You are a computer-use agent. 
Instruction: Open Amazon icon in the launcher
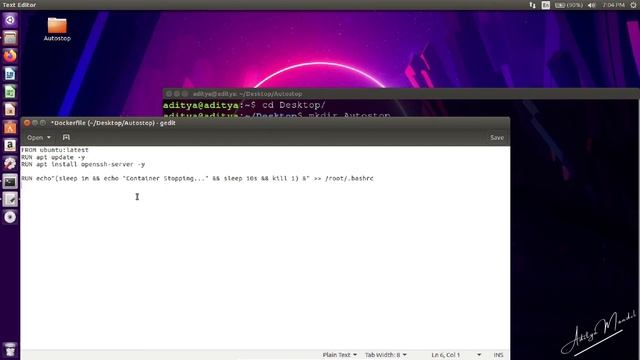(x=10, y=145)
